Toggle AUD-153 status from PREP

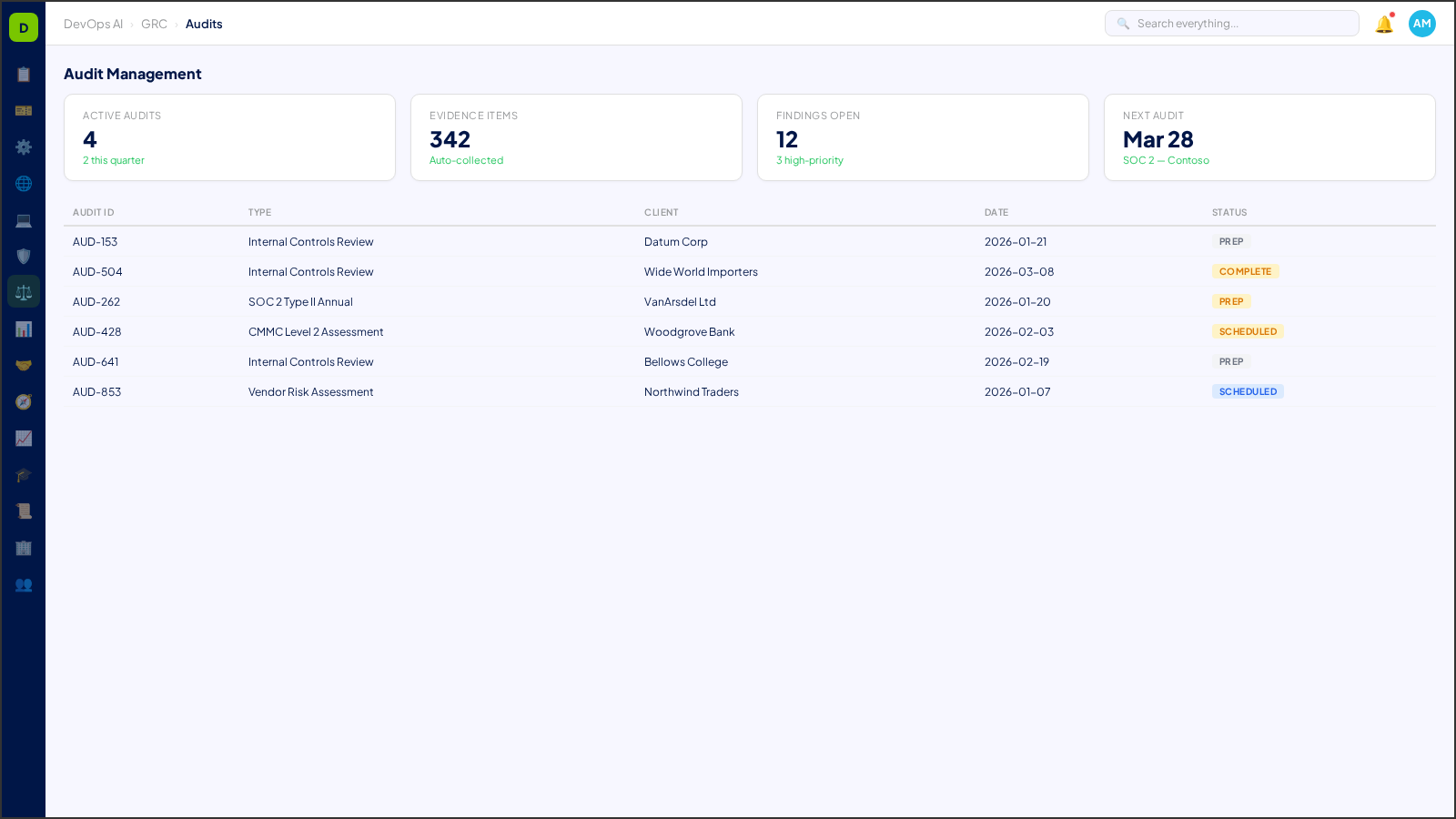pyautogui.click(x=1231, y=241)
